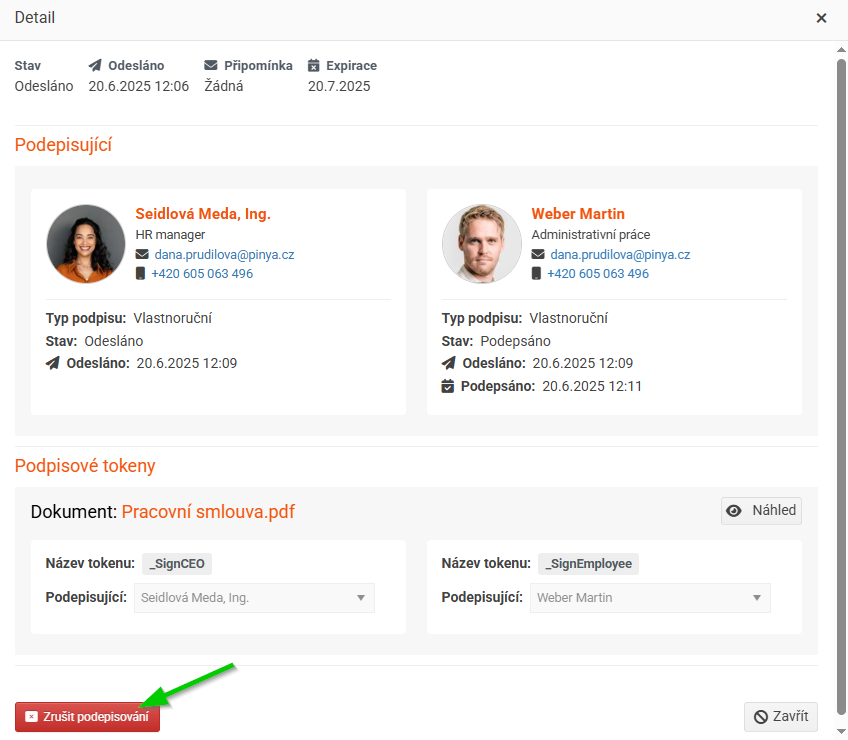Click sent icon in Seidlová Meda card
The height and width of the screenshot is (740, 848).
52,363
